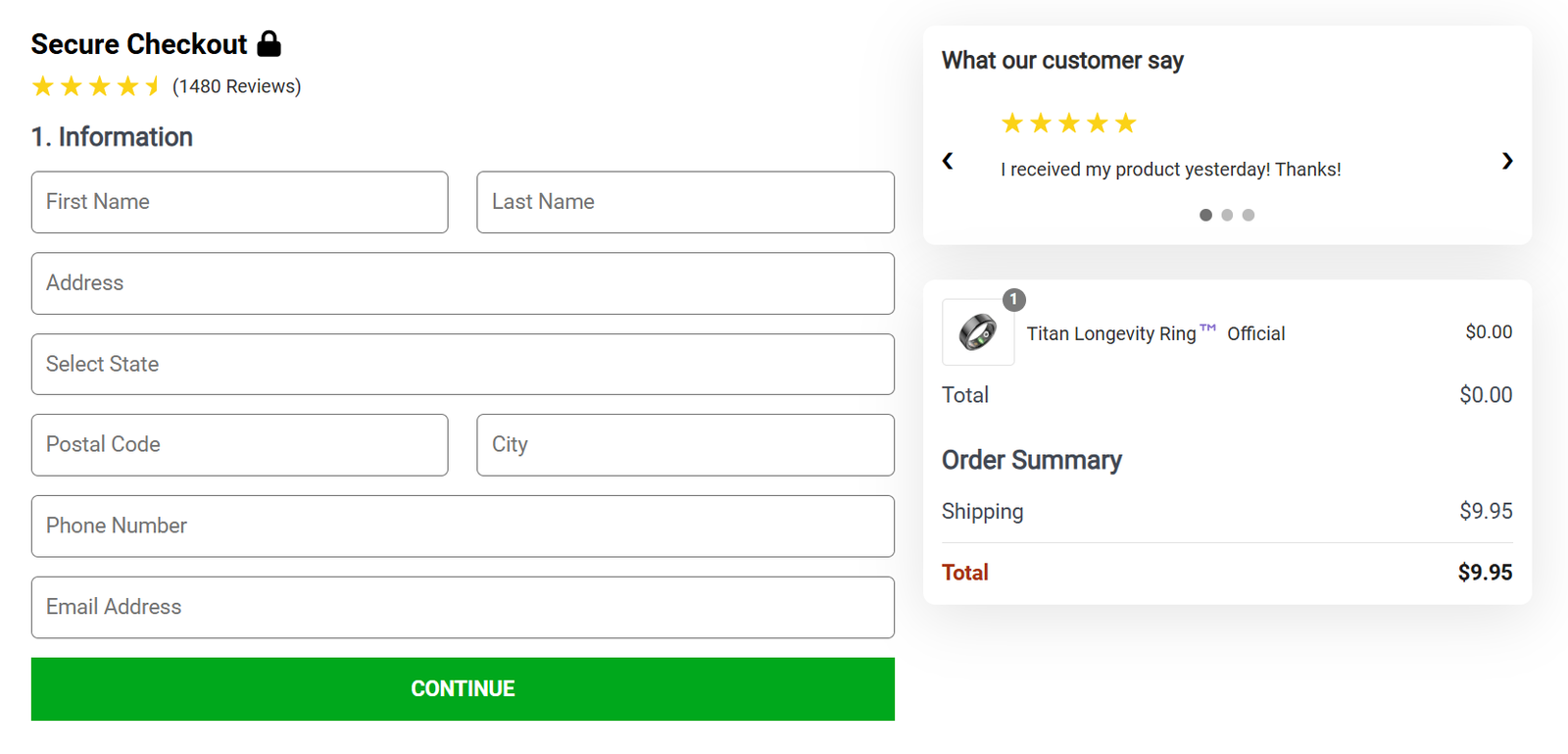Click the fifth star in the testimonial rating
Screen dimensions: 1568x754
point(1124,123)
